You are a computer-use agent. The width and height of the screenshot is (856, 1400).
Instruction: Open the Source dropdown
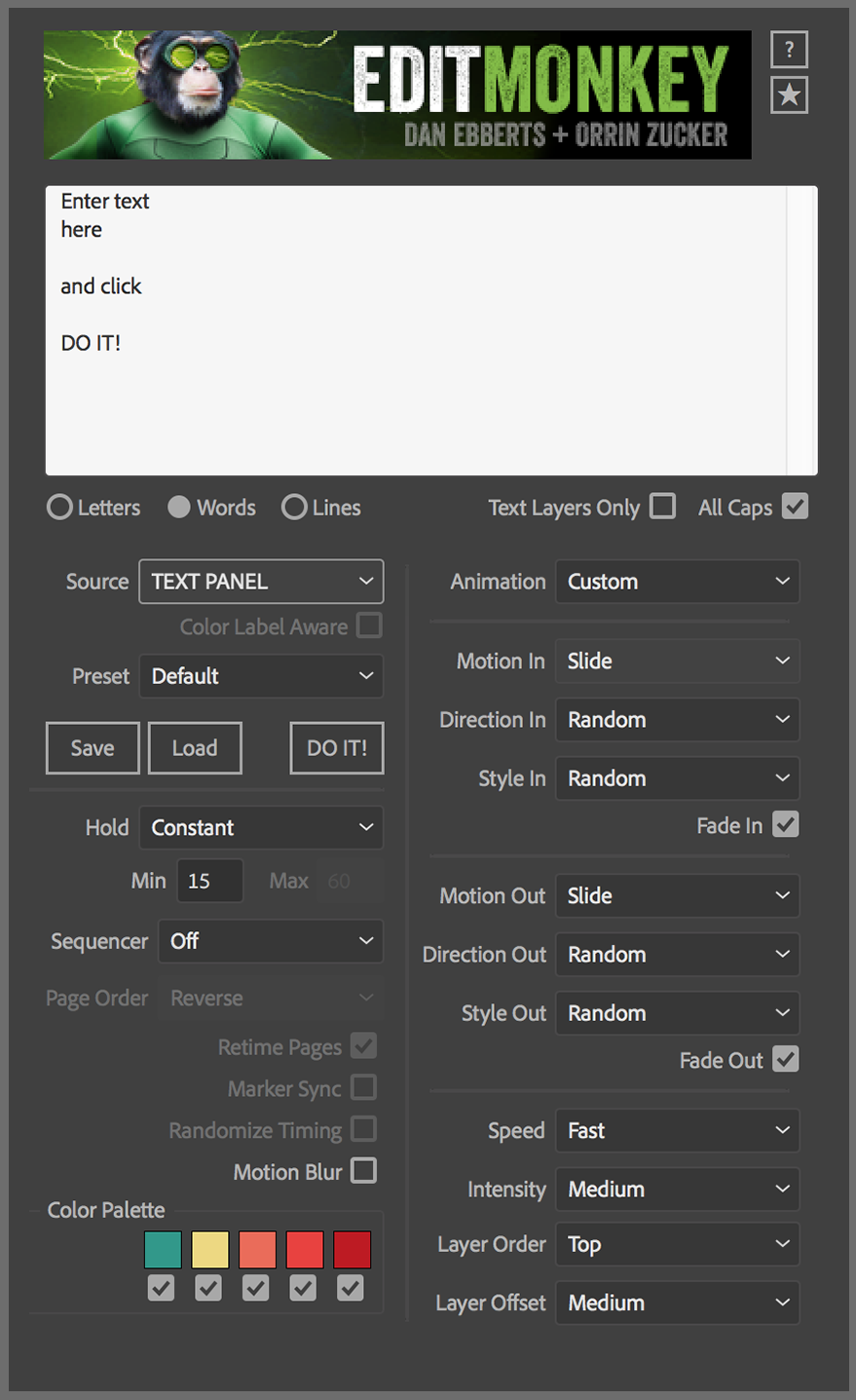coord(260,581)
